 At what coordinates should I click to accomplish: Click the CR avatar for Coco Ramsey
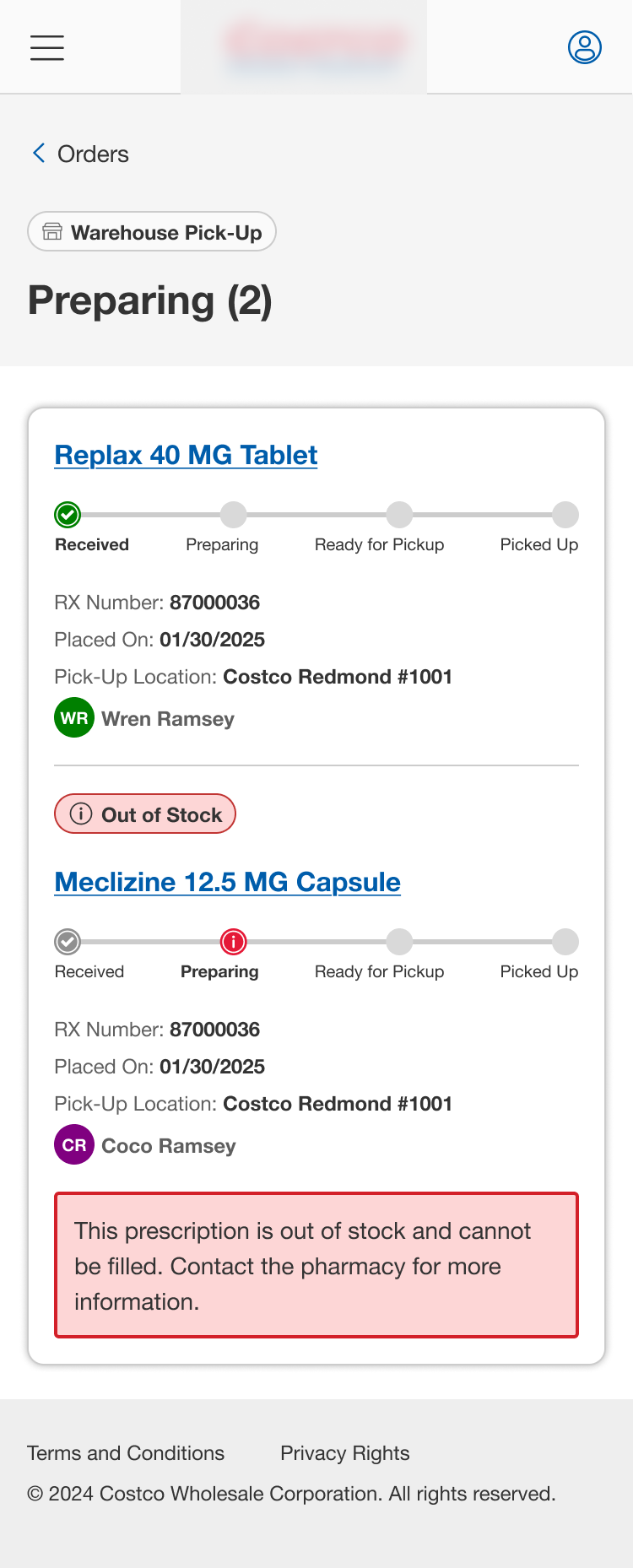coord(74,1145)
